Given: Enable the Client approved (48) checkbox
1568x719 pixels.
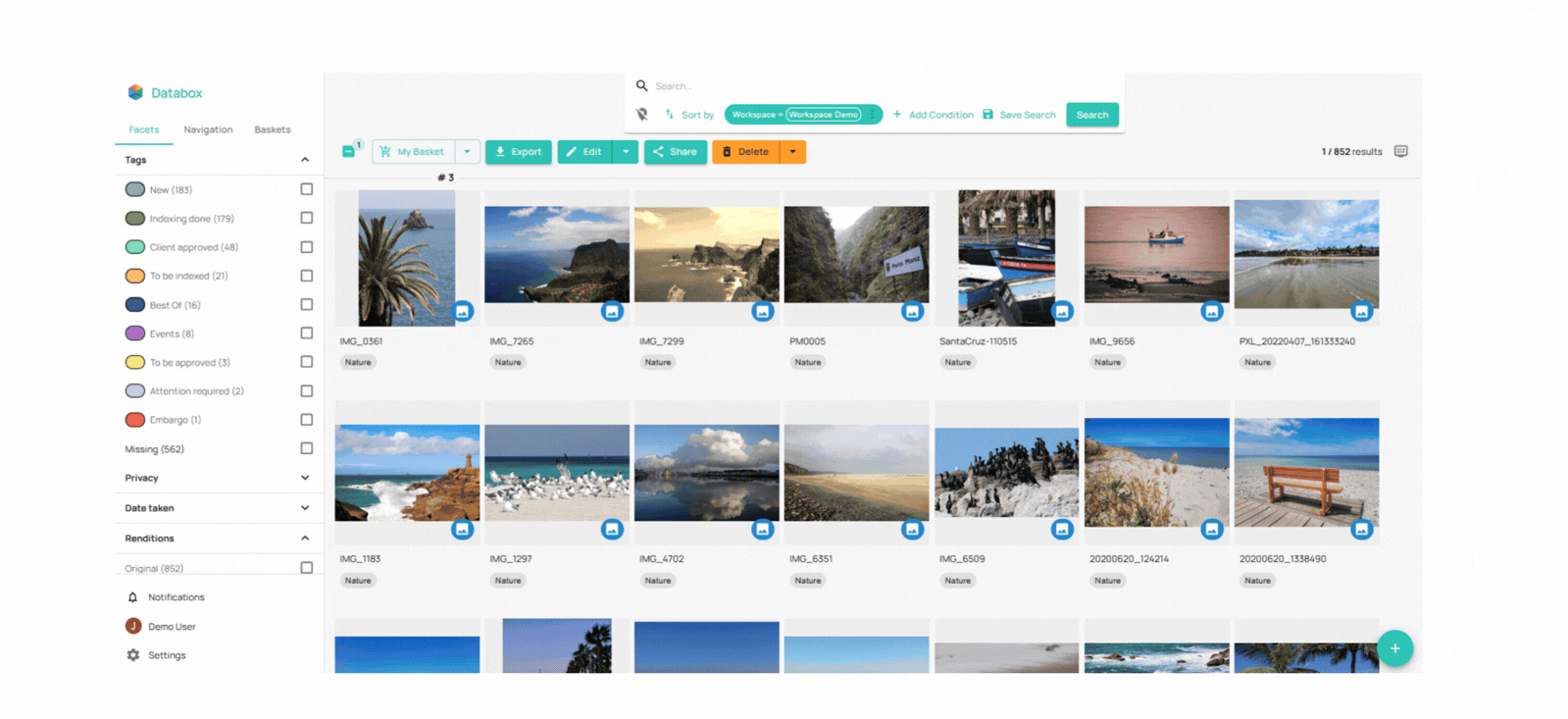Looking at the screenshot, I should click(307, 247).
